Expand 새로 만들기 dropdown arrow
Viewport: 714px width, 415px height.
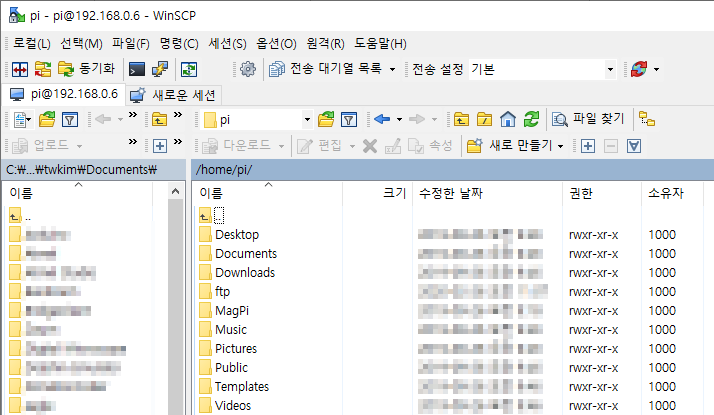tap(561, 146)
